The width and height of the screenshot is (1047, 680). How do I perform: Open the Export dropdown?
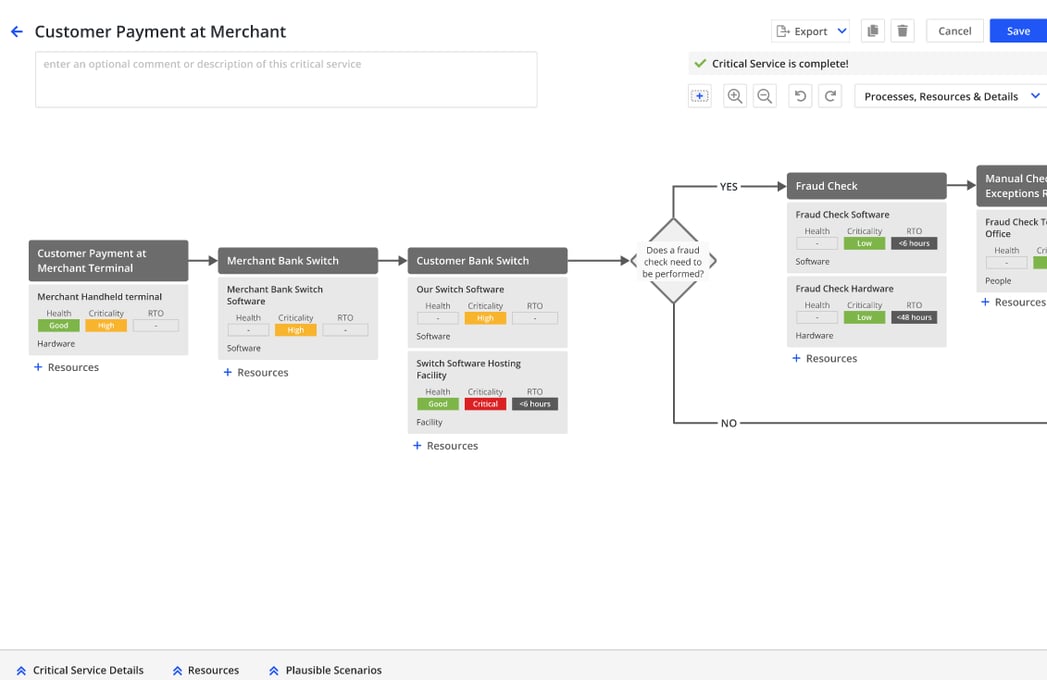coord(811,31)
